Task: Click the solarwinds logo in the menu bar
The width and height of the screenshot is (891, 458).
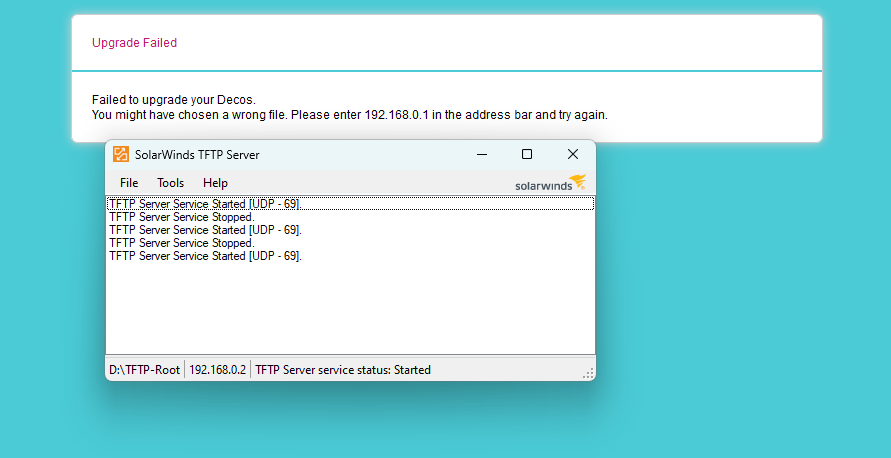Action: pos(550,183)
